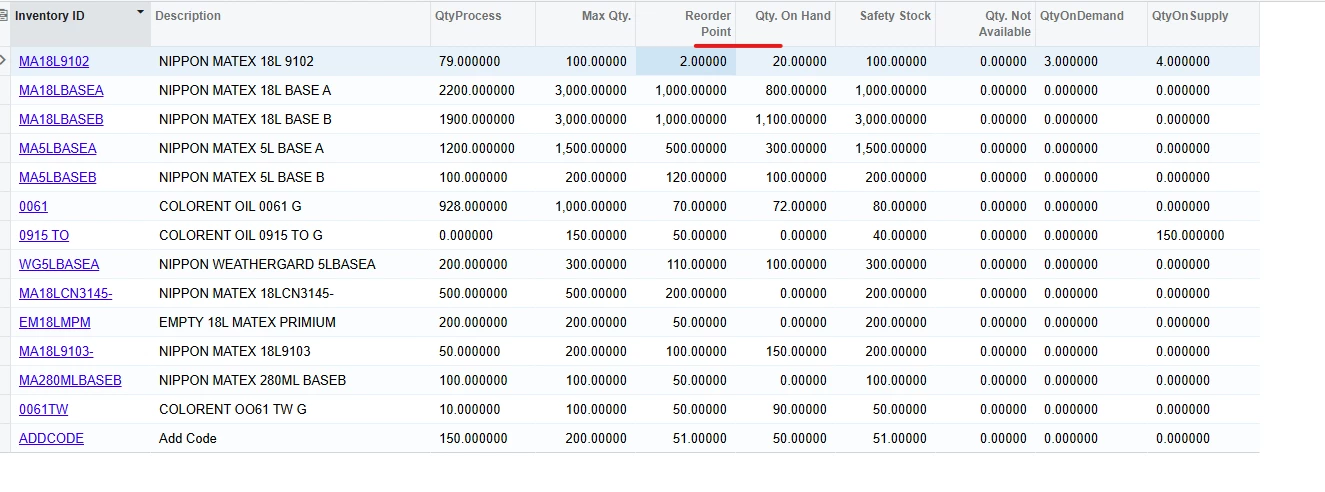Screen dimensions: 1325x492
Task: Select description NIPPON MATEX 18L BASE A
Action: [x=245, y=90]
